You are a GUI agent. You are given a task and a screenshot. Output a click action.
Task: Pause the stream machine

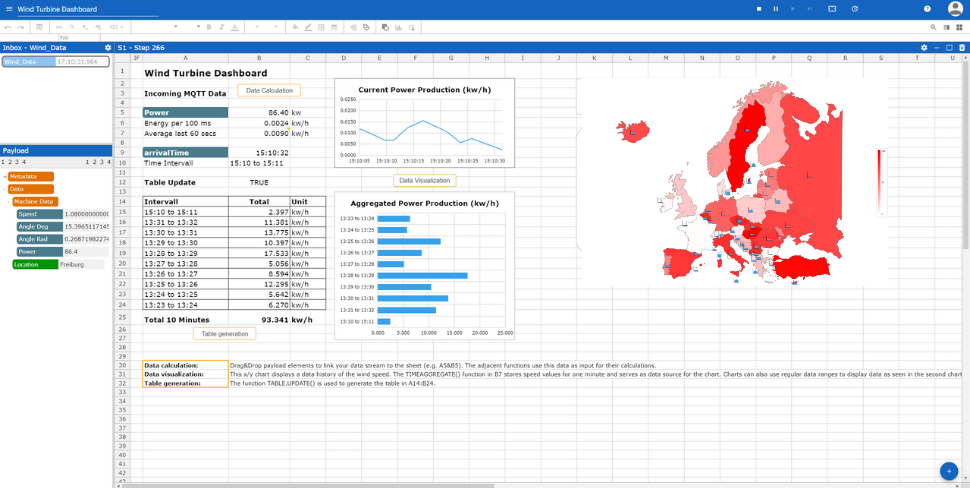[775, 9]
